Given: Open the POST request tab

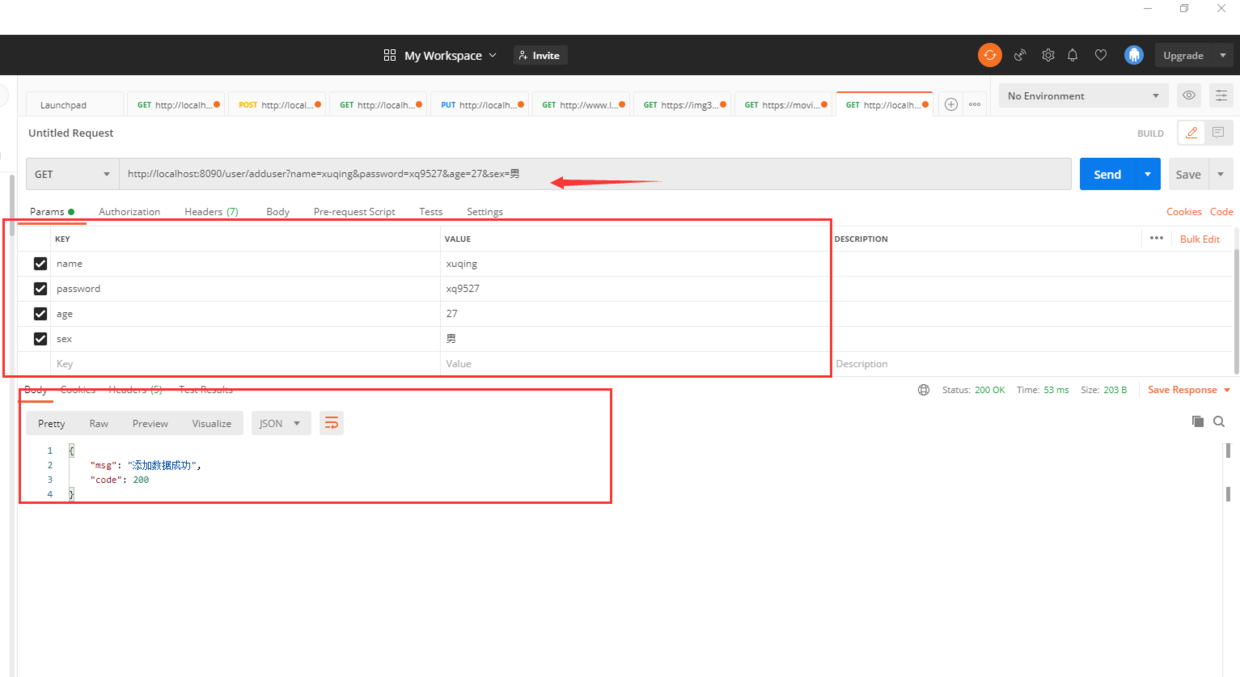Looking at the screenshot, I should point(277,105).
